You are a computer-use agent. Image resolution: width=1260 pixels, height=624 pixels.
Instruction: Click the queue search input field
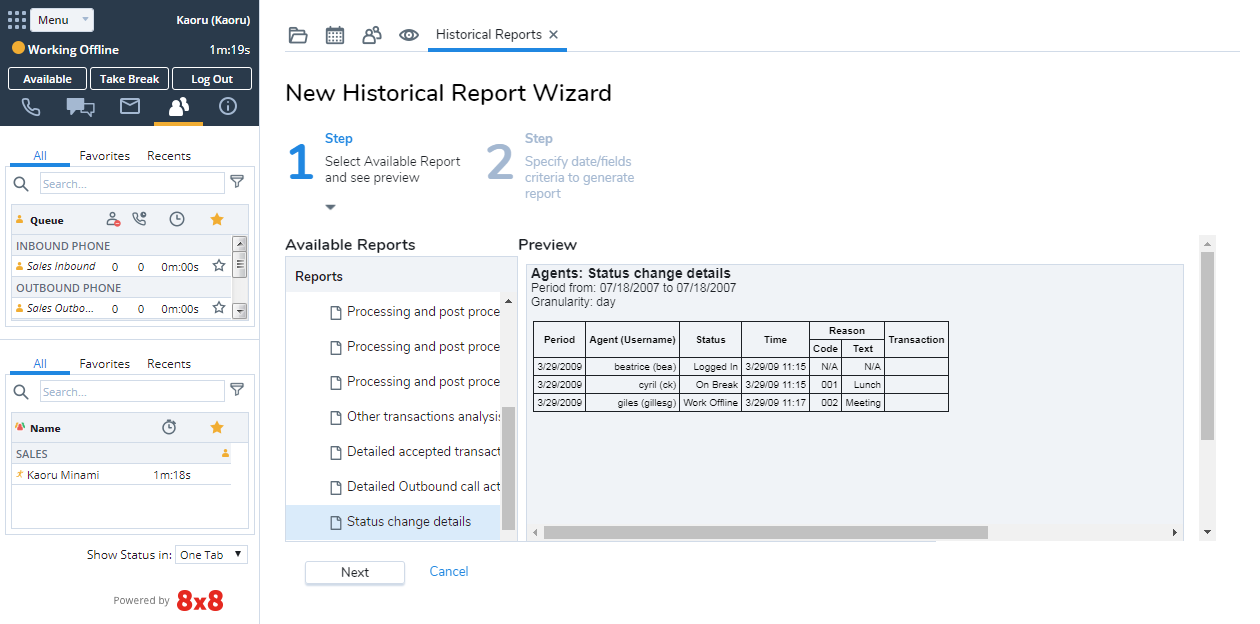pyautogui.click(x=132, y=183)
